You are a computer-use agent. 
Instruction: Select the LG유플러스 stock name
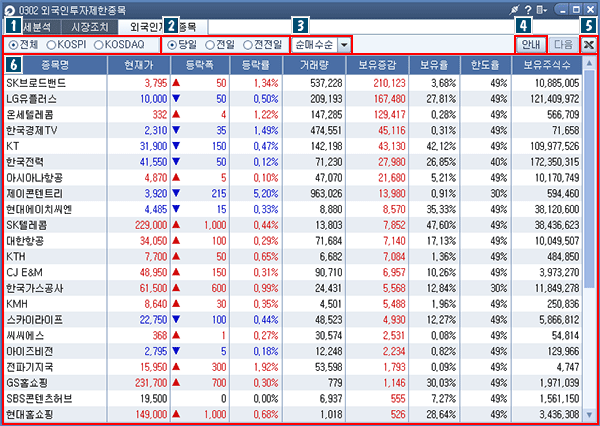[x=32, y=99]
